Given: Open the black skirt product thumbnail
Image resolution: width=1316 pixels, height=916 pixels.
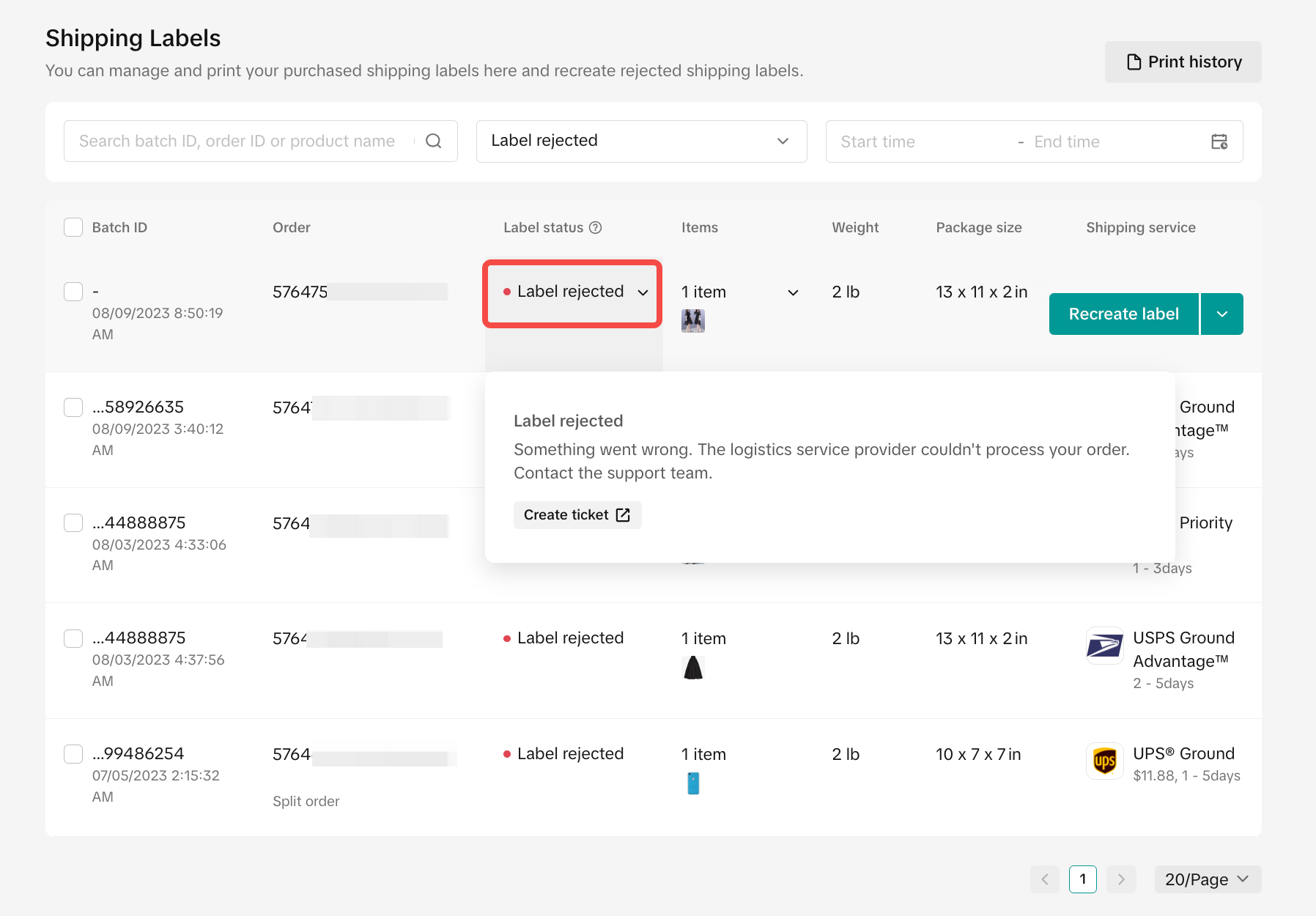Looking at the screenshot, I should (x=693, y=668).
